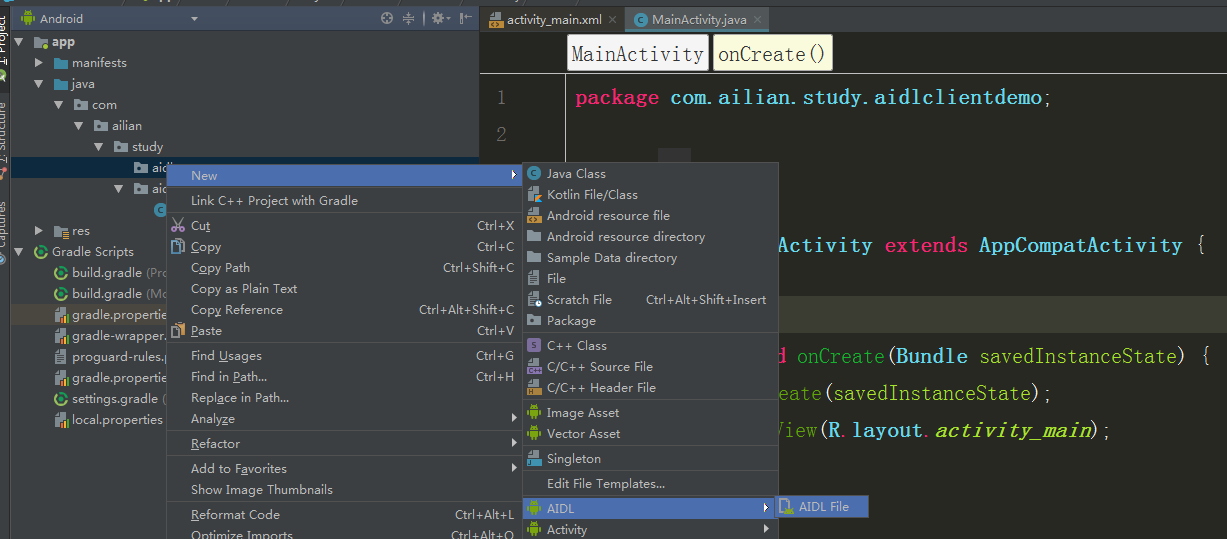Choose Paste in the context menu

[x=345, y=331]
